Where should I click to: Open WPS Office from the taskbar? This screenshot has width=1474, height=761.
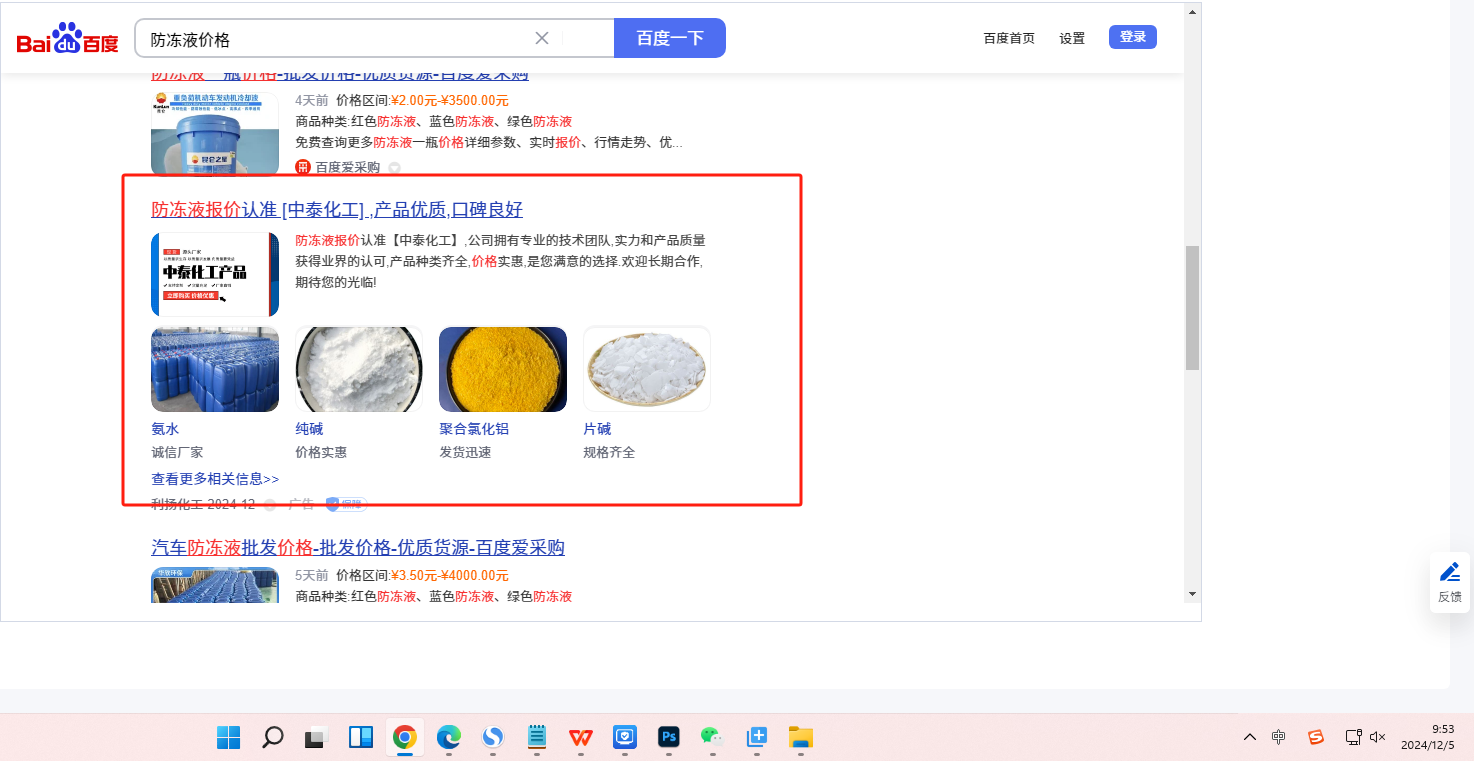[581, 737]
